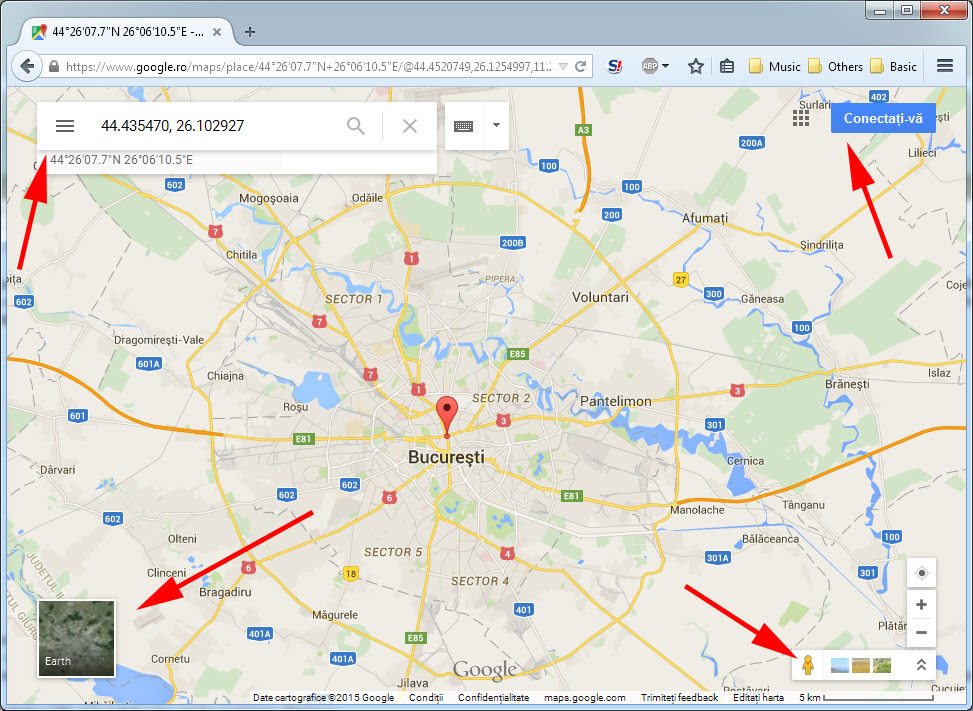This screenshot has width=973, height=711.
Task: Open the Google Maps hamburger menu
Action: pos(65,126)
